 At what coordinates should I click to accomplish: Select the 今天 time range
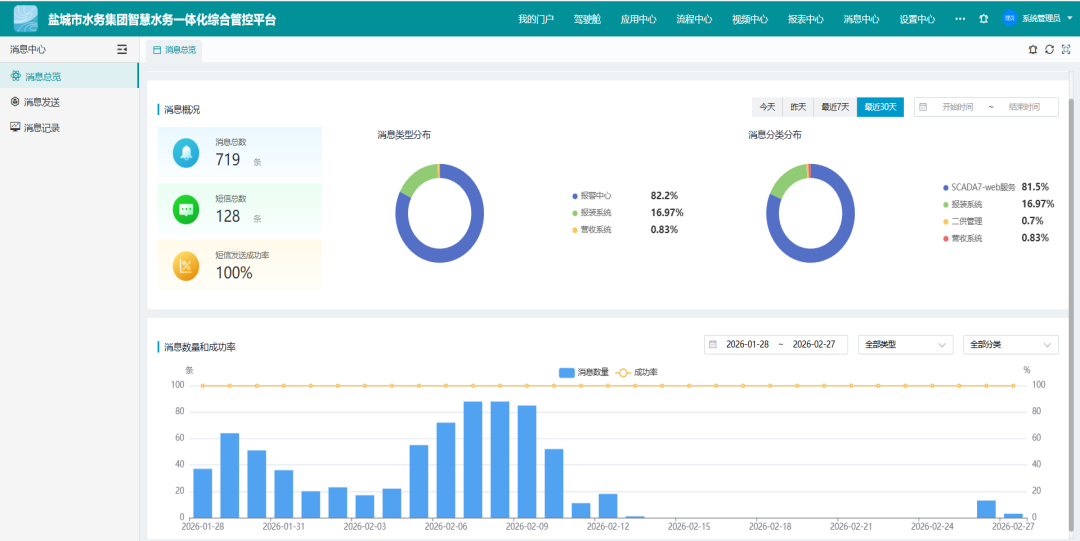click(767, 107)
